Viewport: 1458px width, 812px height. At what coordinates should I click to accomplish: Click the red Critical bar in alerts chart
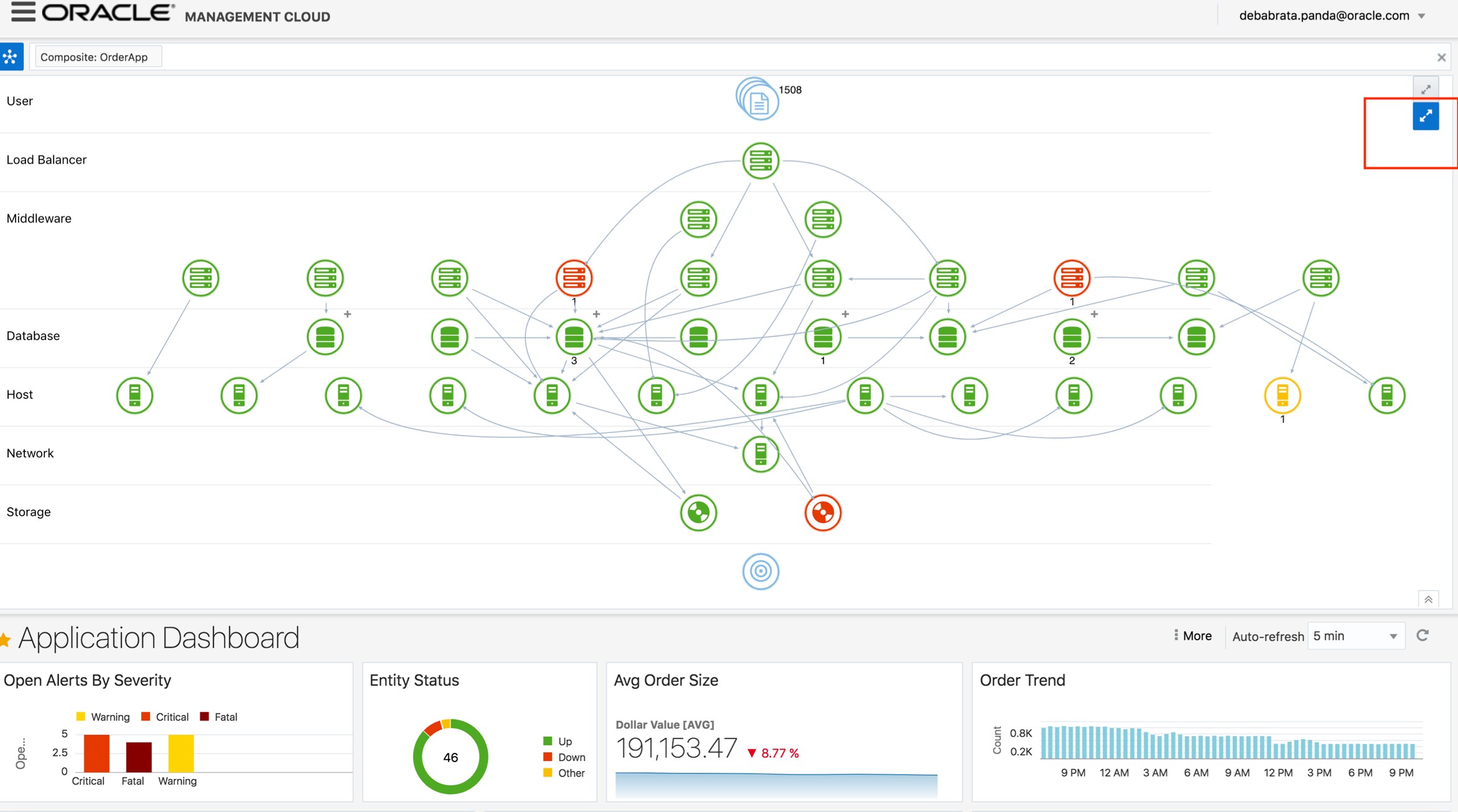point(96,753)
